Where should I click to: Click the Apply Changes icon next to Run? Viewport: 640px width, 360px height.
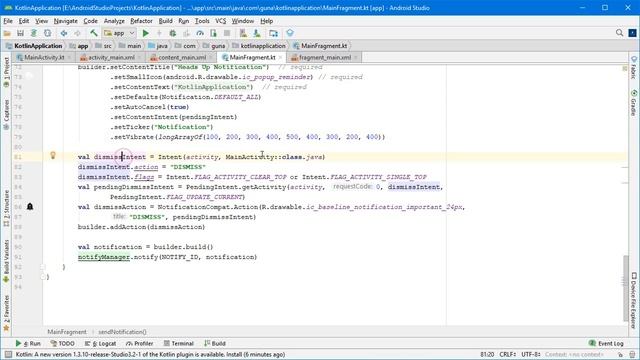click(159, 33)
